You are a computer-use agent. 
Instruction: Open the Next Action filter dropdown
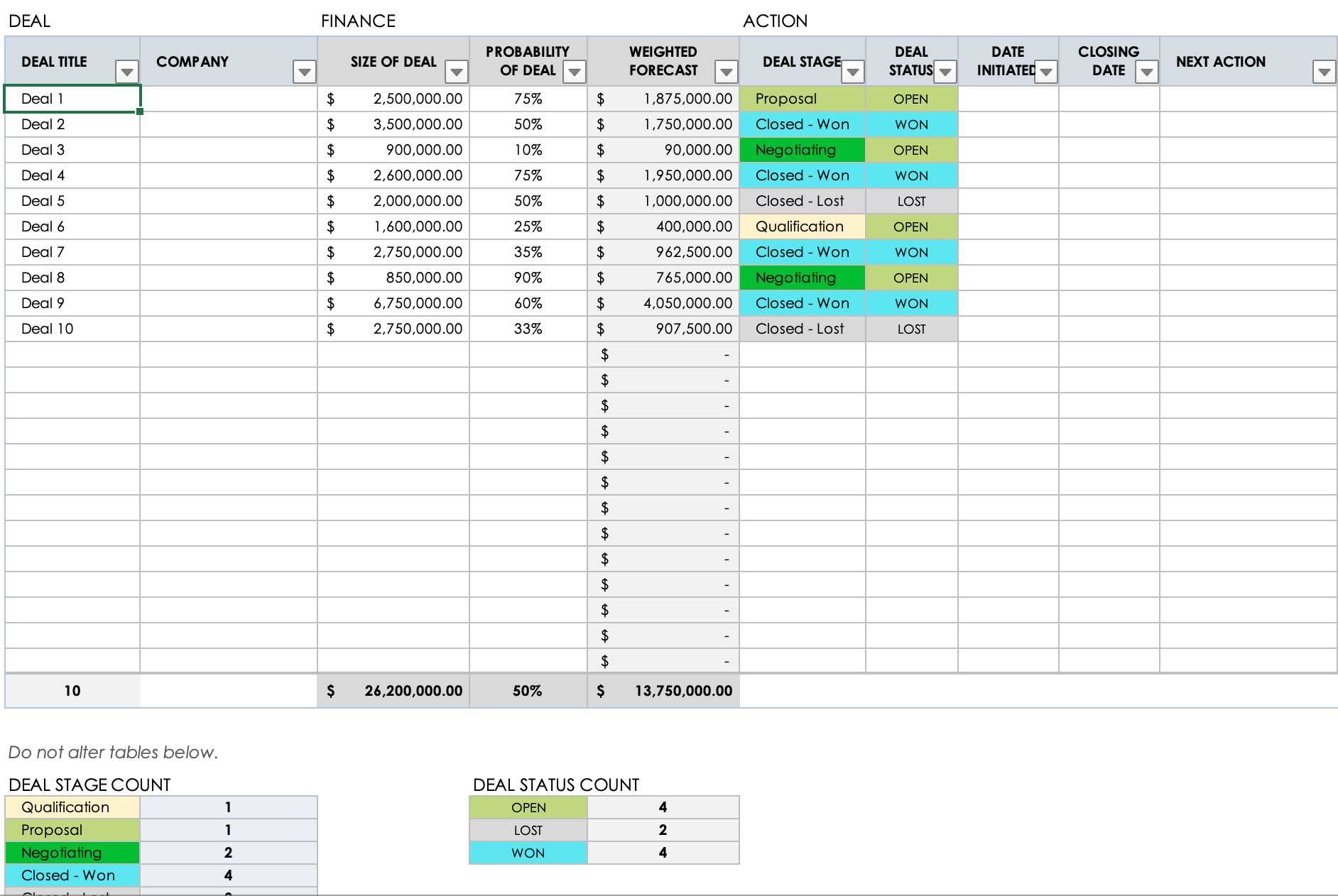click(x=1324, y=72)
